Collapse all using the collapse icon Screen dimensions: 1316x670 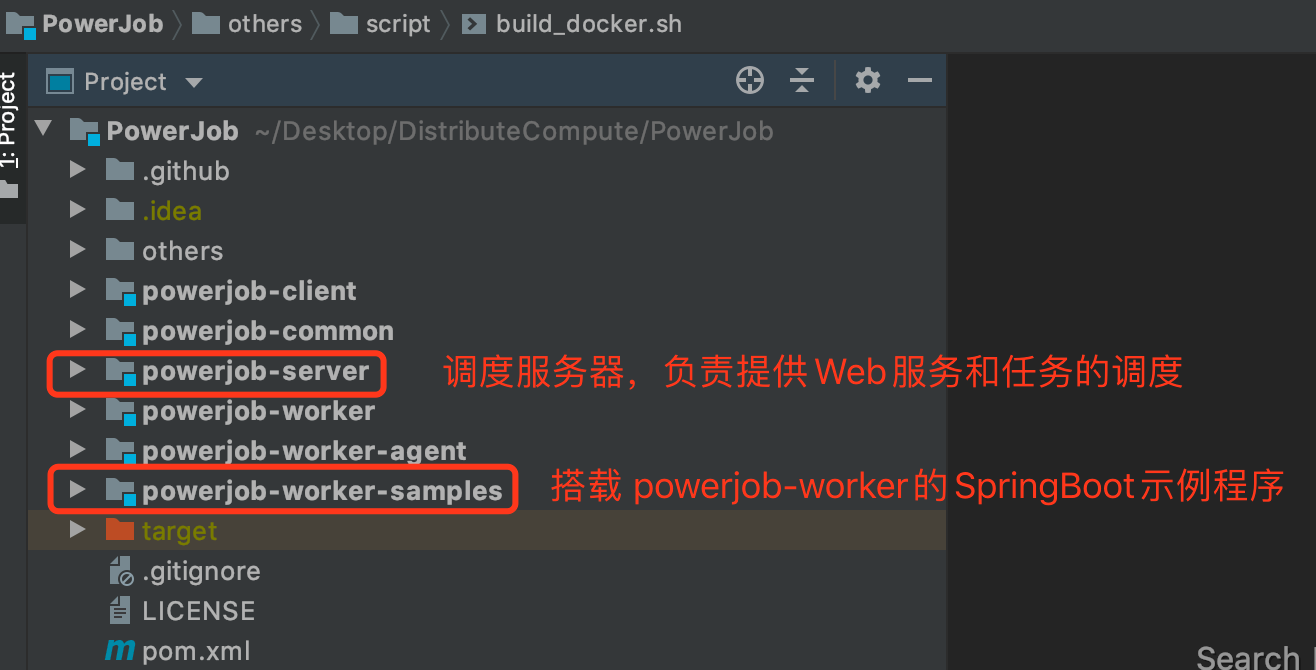[x=802, y=81]
